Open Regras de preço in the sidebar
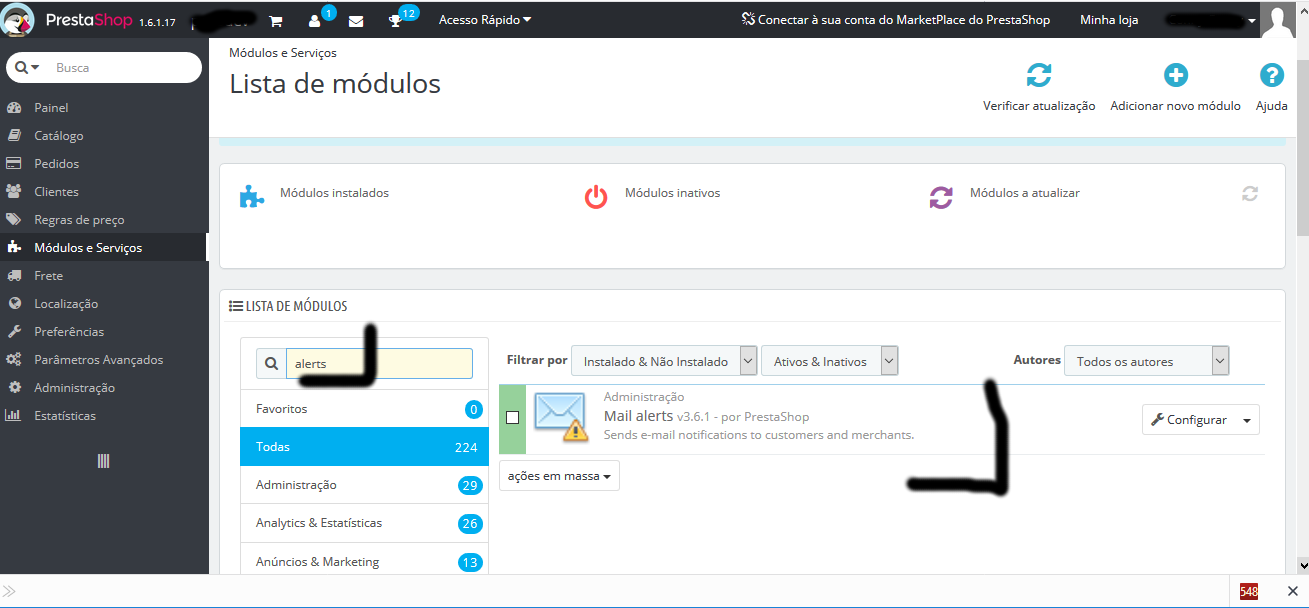Screen dimensions: 1309x608 (x=104, y=220)
